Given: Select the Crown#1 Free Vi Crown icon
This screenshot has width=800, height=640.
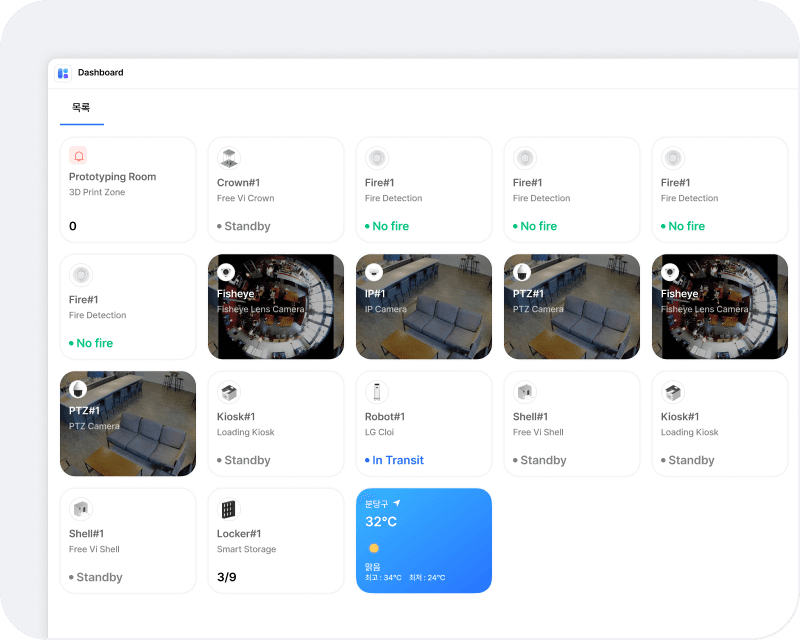Looking at the screenshot, I should coord(228,157).
